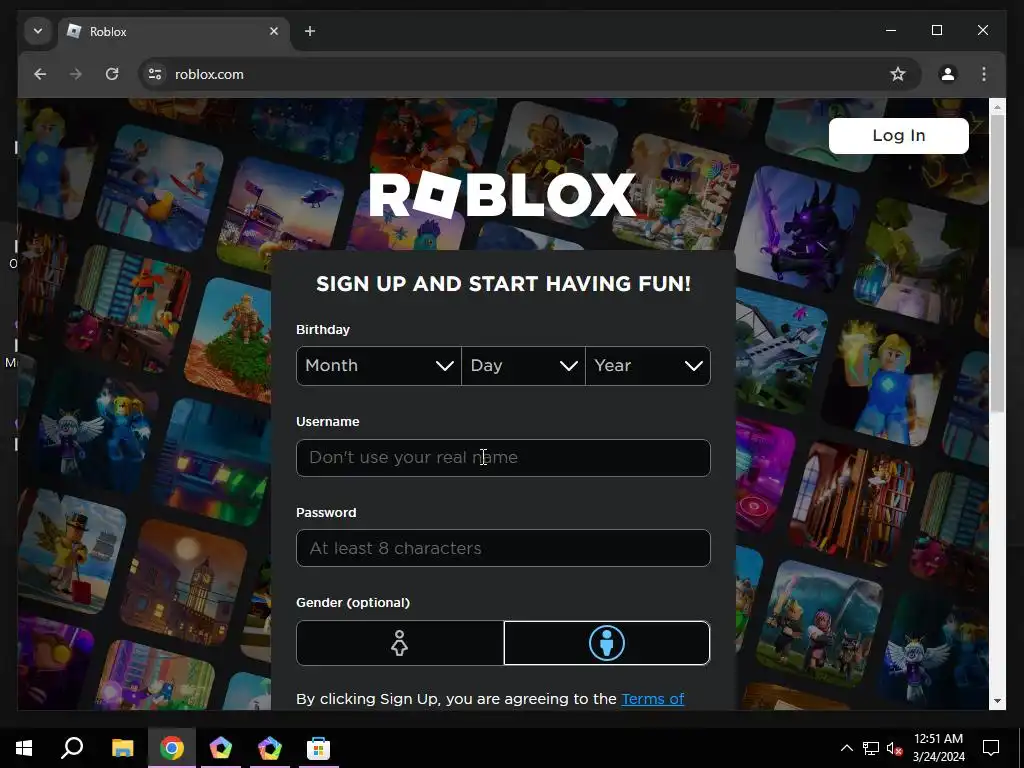Go back using the browser back arrow
This screenshot has height=768, width=1024.
[x=40, y=74]
